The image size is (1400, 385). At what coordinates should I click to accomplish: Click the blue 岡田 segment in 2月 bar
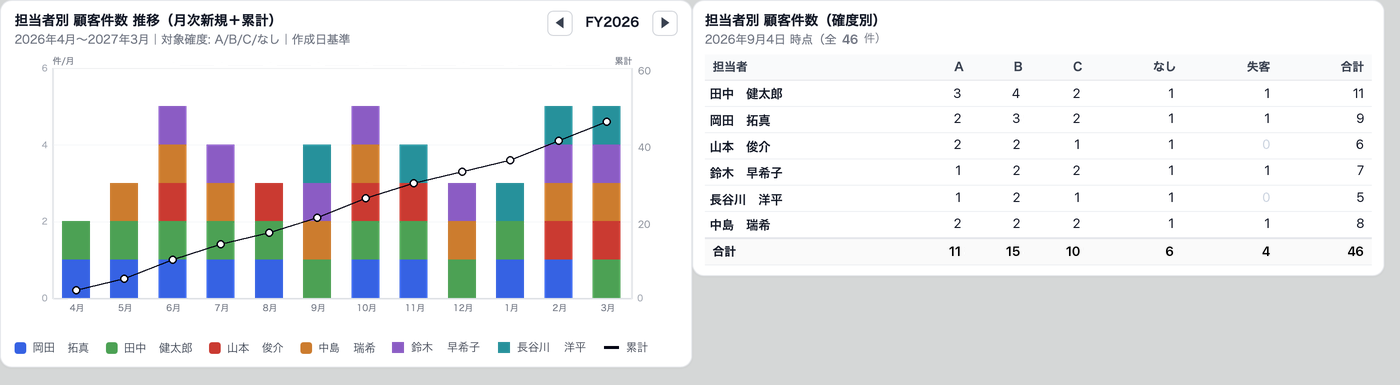(558, 279)
